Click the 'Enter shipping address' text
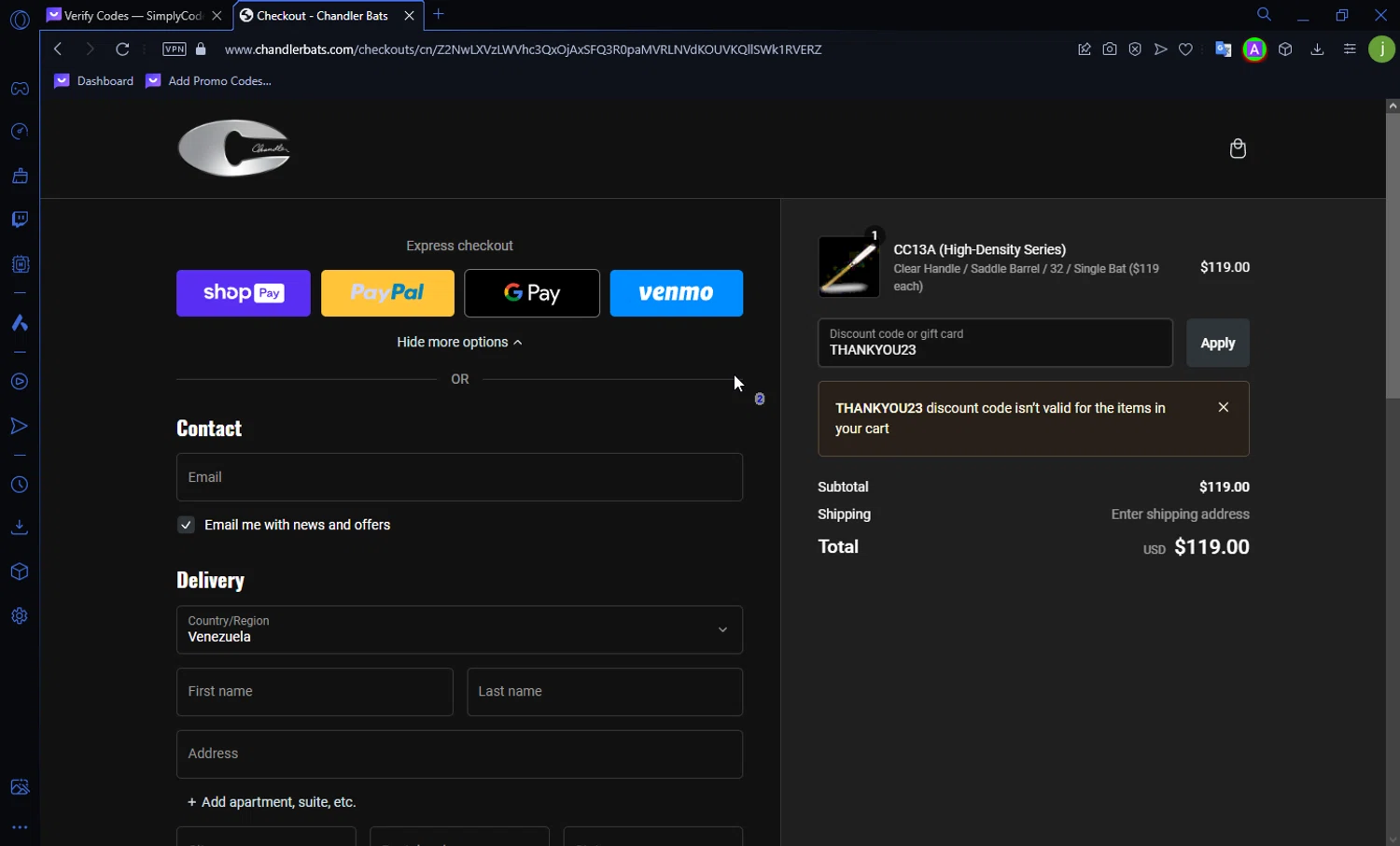 (1180, 515)
